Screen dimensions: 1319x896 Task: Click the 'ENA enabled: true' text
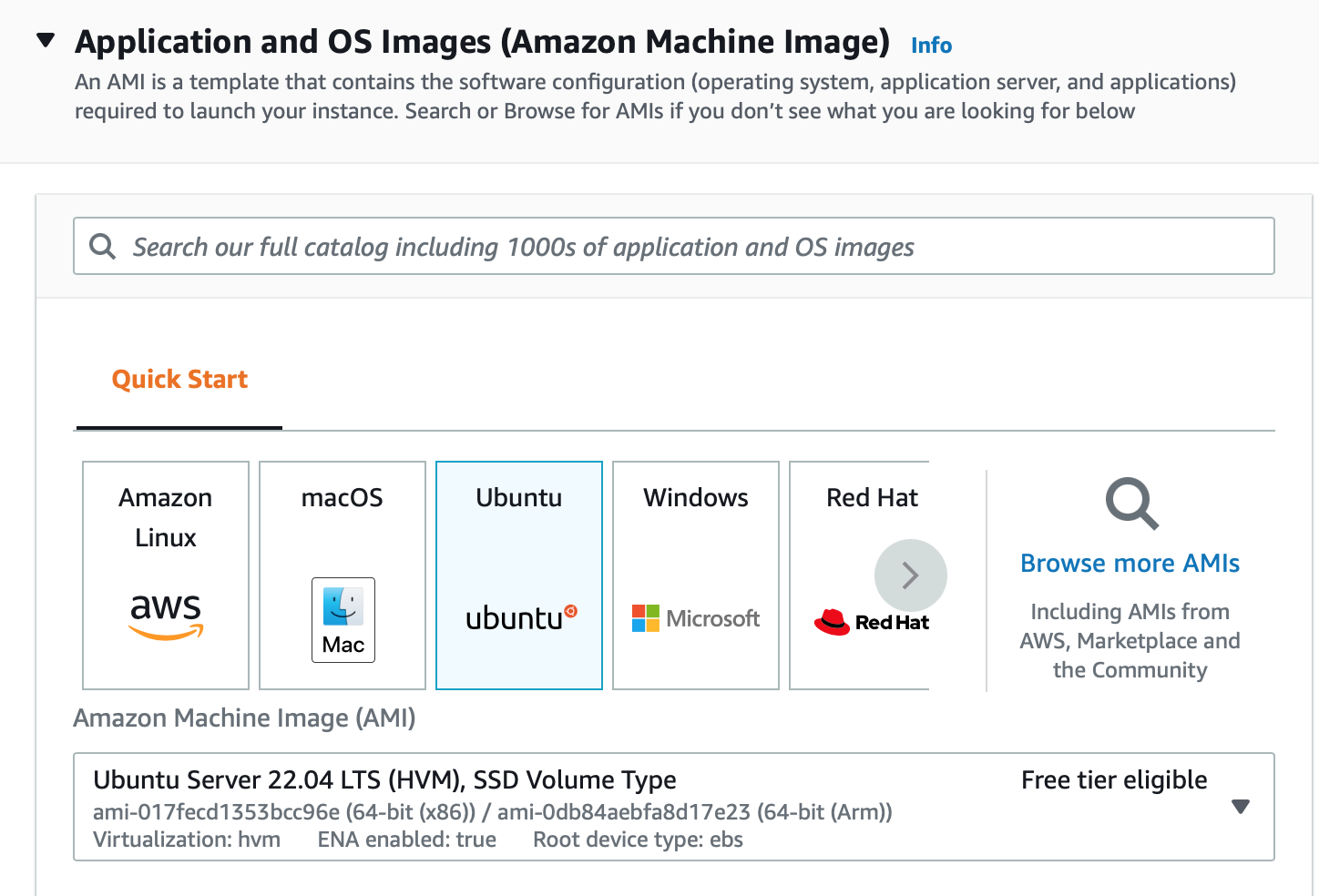[407, 840]
